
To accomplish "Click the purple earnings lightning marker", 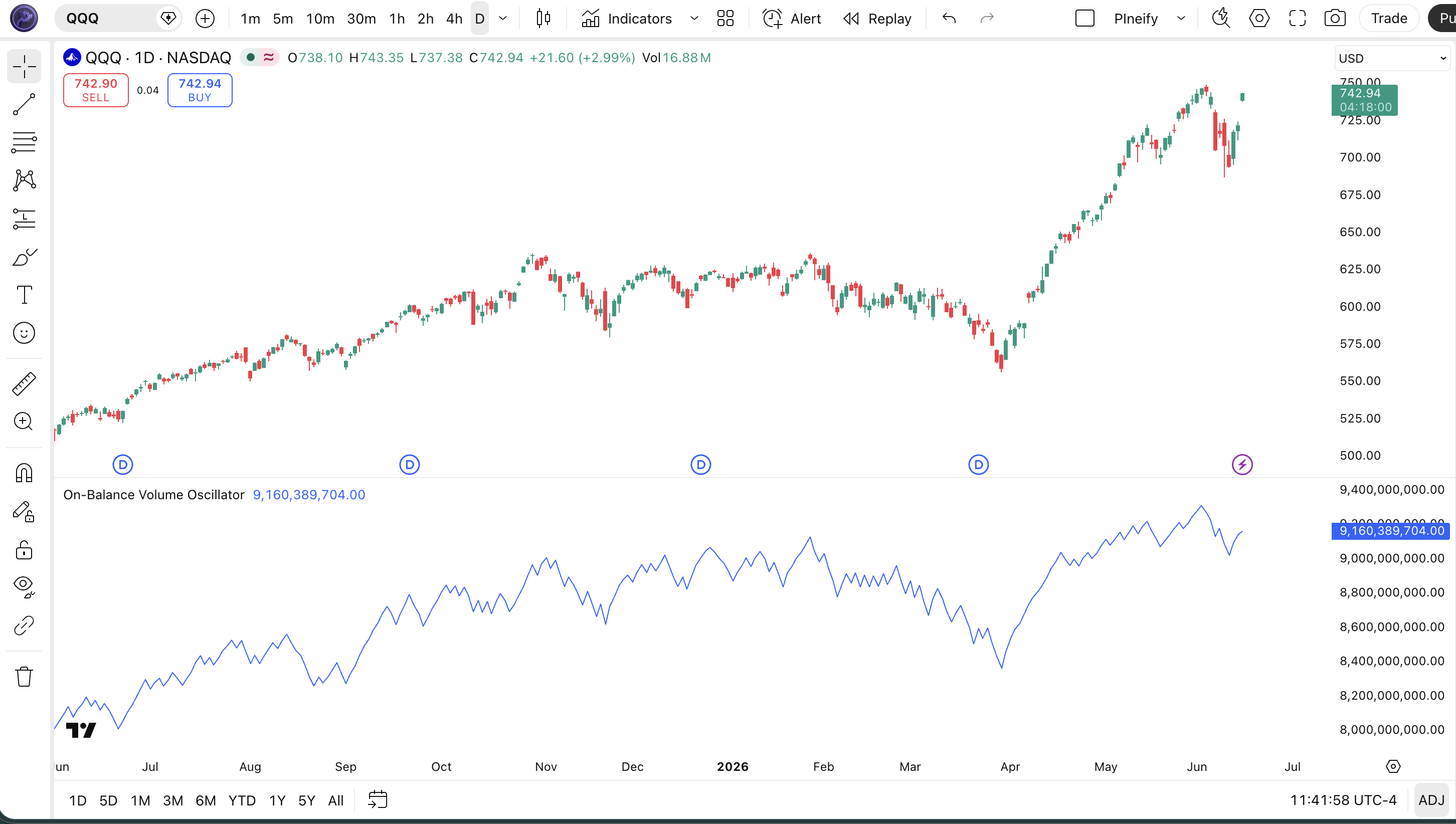I will pyautogui.click(x=1242, y=465).
